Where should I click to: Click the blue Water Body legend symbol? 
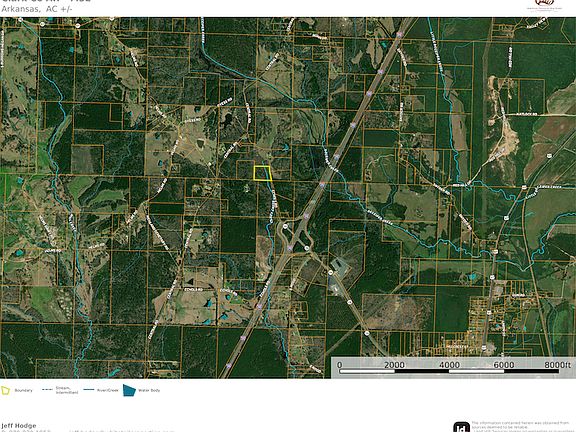(x=129, y=390)
